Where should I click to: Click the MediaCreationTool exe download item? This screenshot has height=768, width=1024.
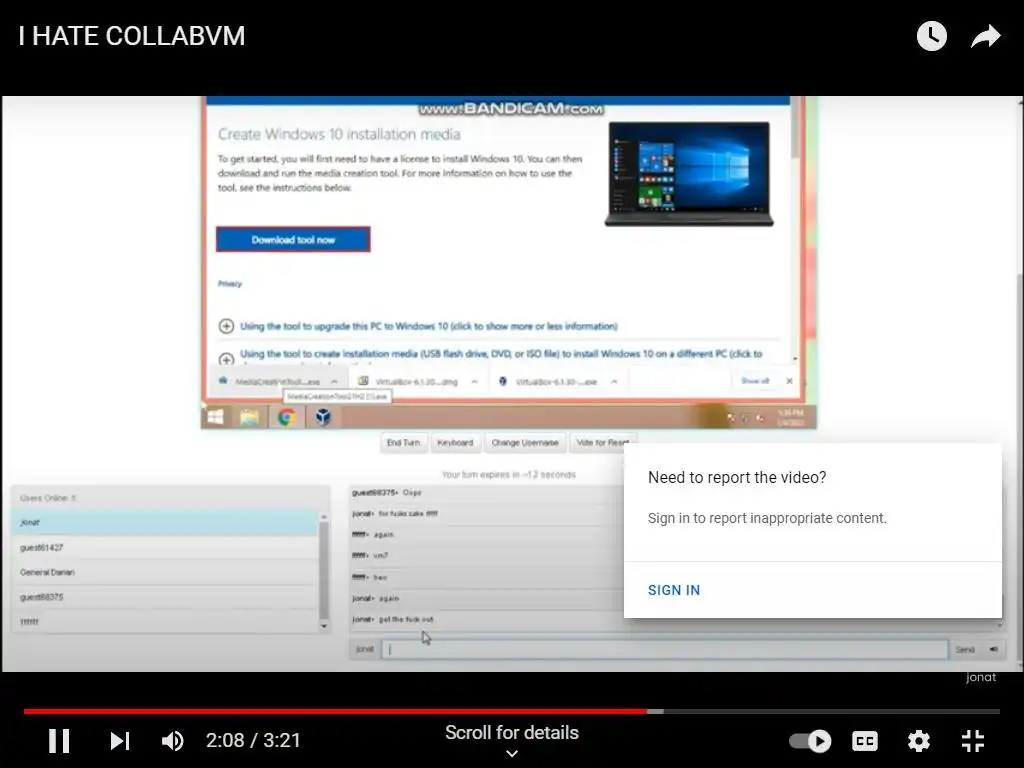click(x=276, y=381)
